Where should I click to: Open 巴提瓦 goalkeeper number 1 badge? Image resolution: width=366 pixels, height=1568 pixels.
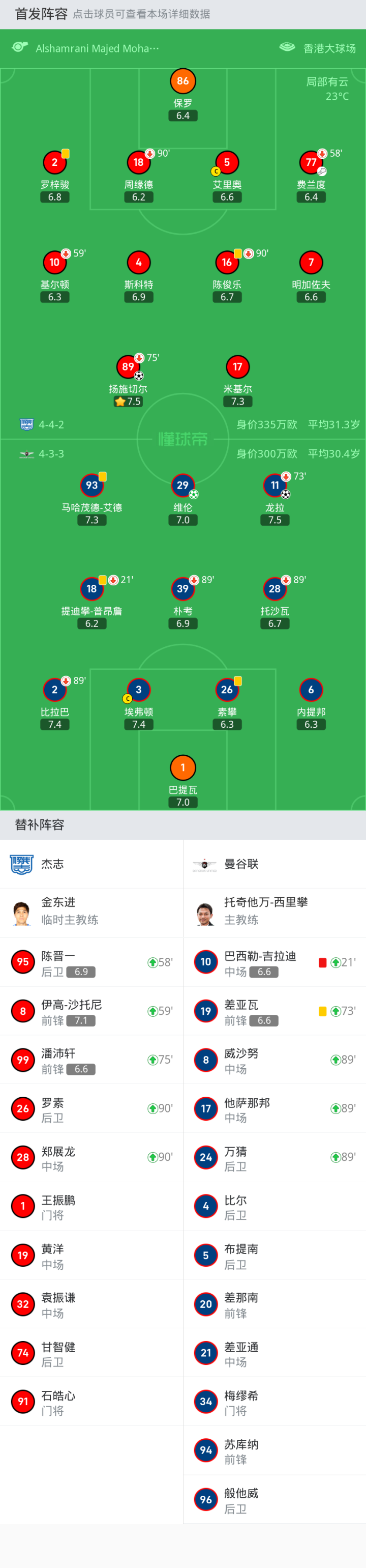coord(183,767)
